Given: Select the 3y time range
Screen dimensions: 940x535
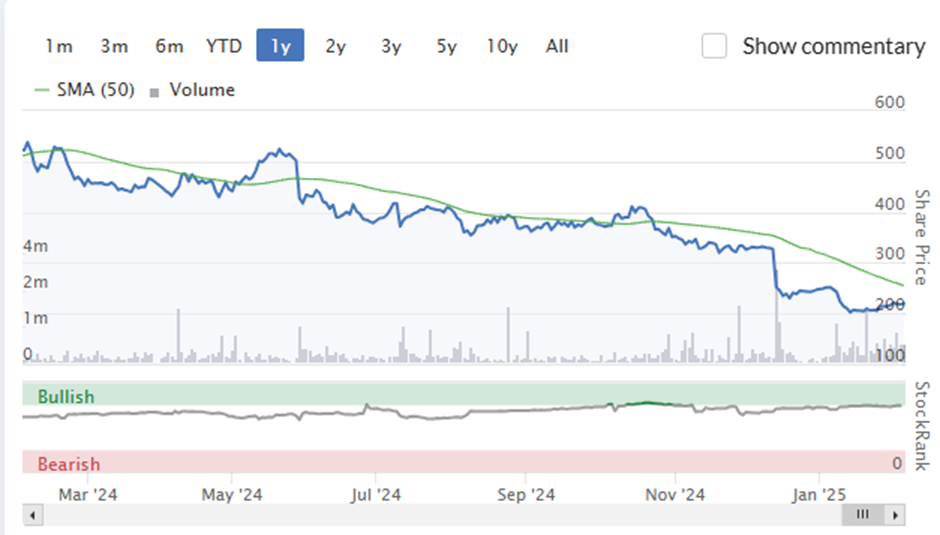Looking at the screenshot, I should tap(391, 46).
